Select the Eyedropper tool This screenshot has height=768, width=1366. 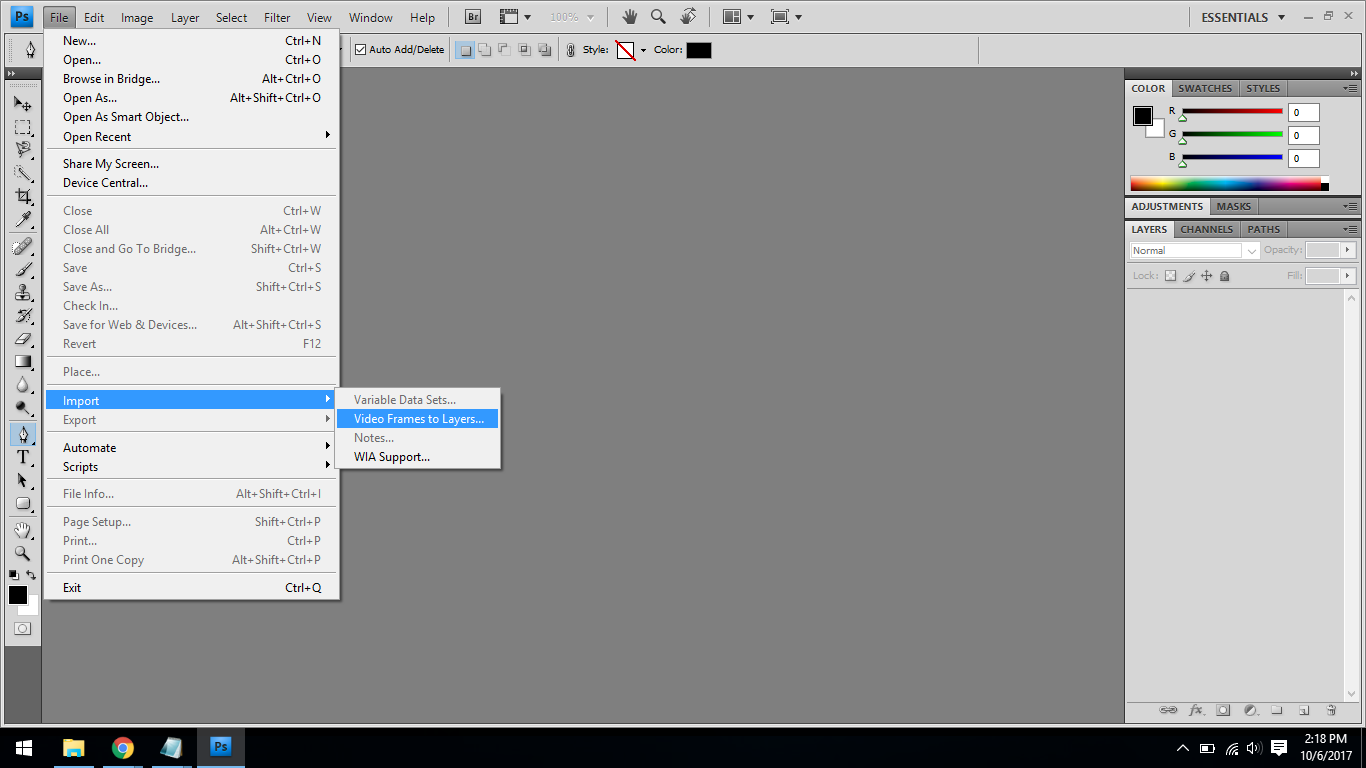point(23,219)
